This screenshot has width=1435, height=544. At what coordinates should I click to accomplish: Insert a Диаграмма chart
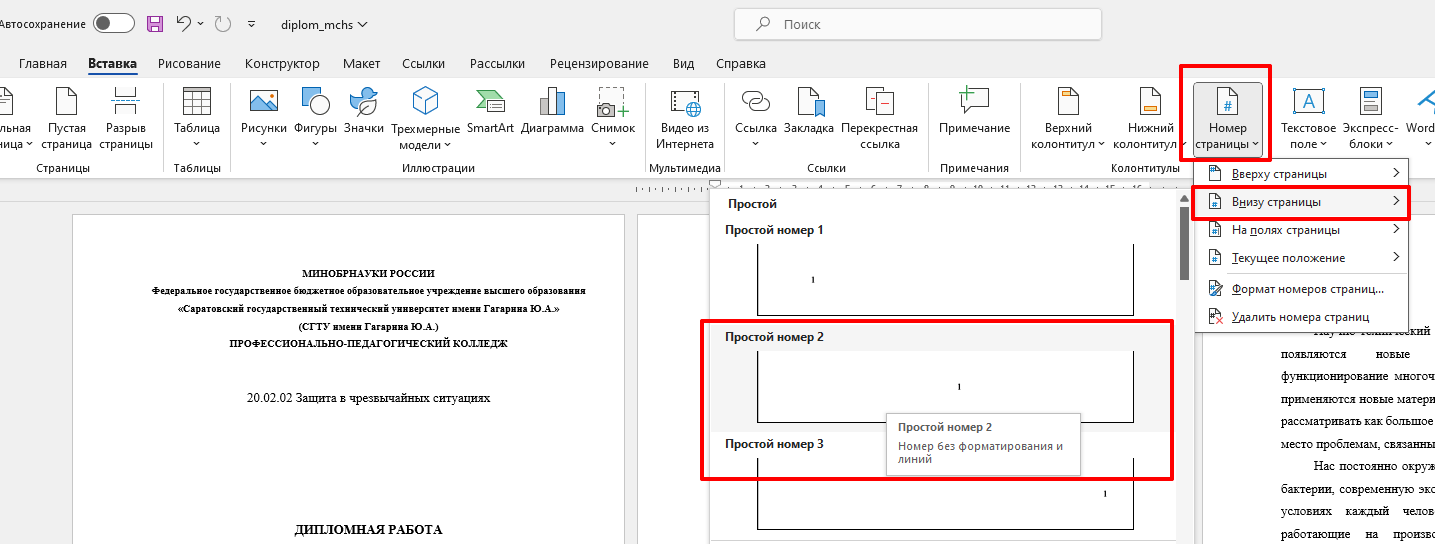click(552, 112)
